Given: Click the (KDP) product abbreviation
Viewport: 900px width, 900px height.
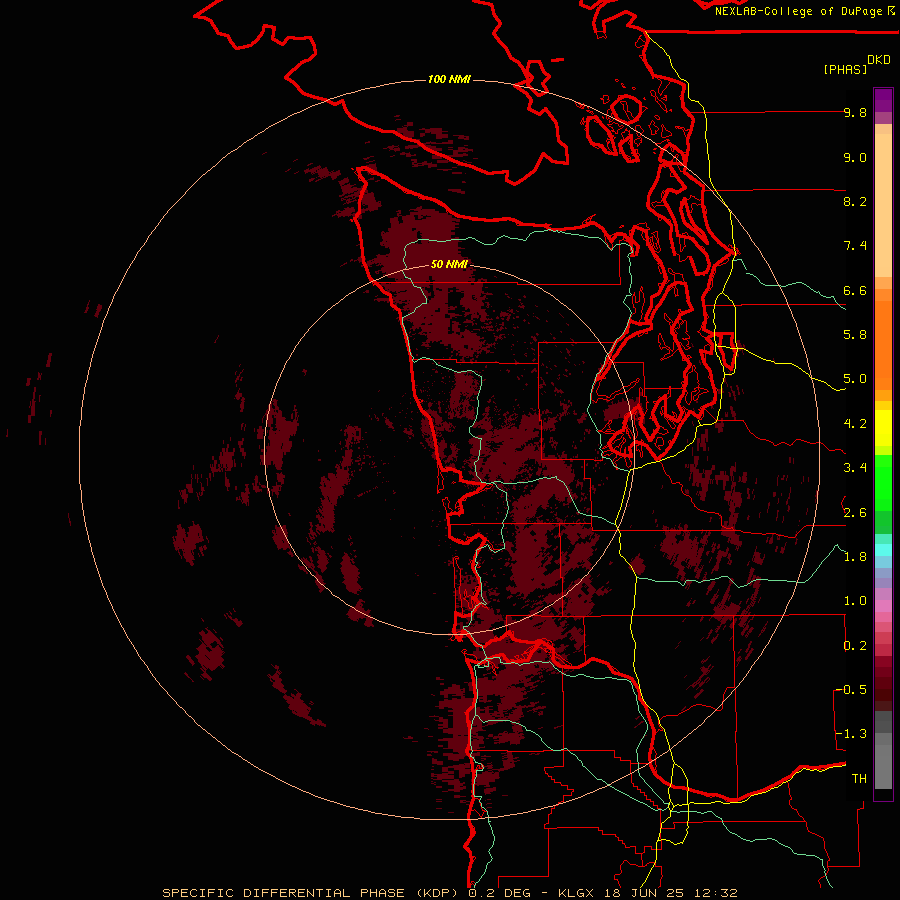Looking at the screenshot, I should pos(438,893).
